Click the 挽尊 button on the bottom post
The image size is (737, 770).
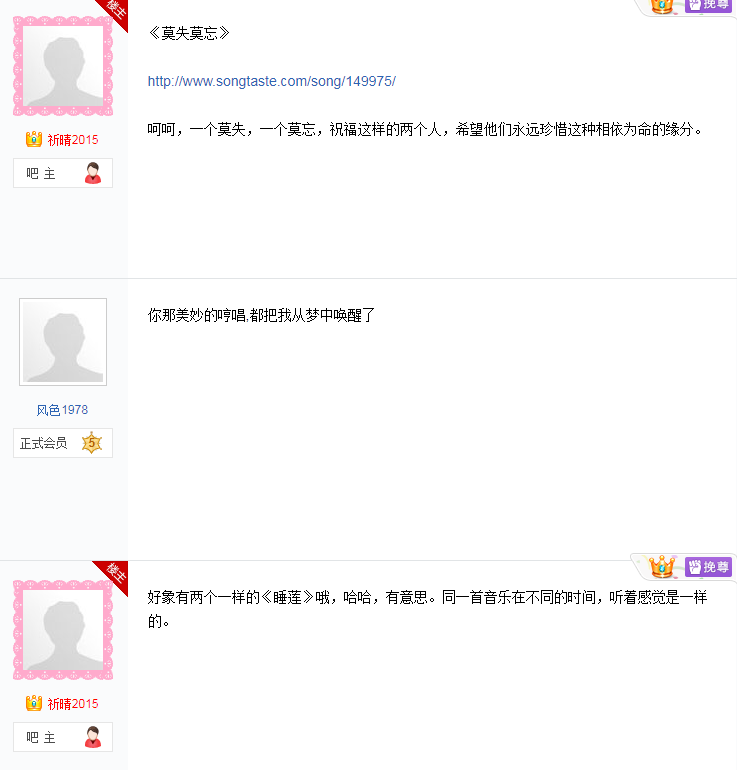click(x=708, y=567)
